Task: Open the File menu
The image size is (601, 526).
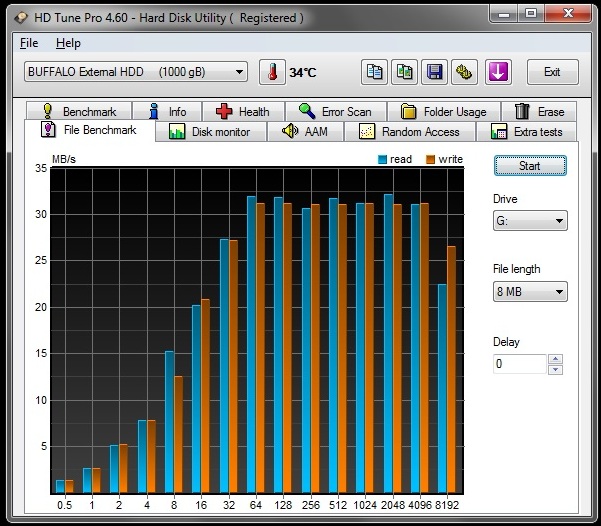Action: pyautogui.click(x=29, y=43)
